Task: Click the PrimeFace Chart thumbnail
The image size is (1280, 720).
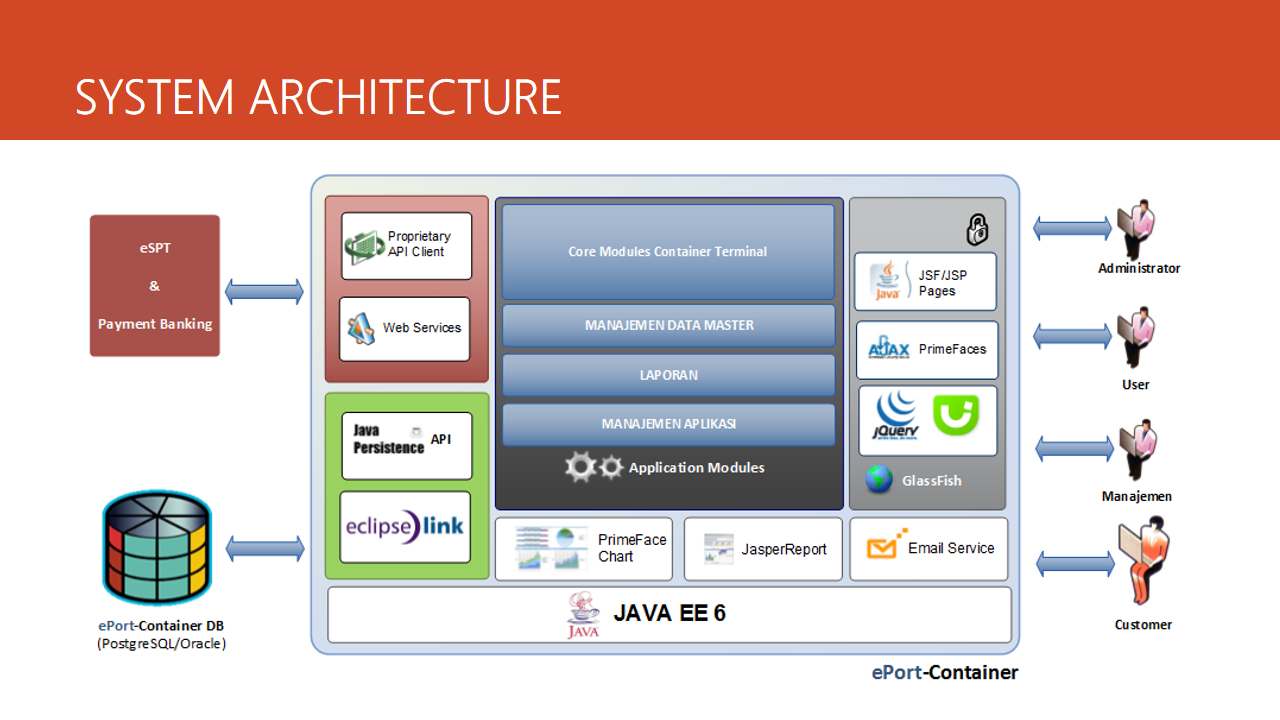Action: point(551,548)
